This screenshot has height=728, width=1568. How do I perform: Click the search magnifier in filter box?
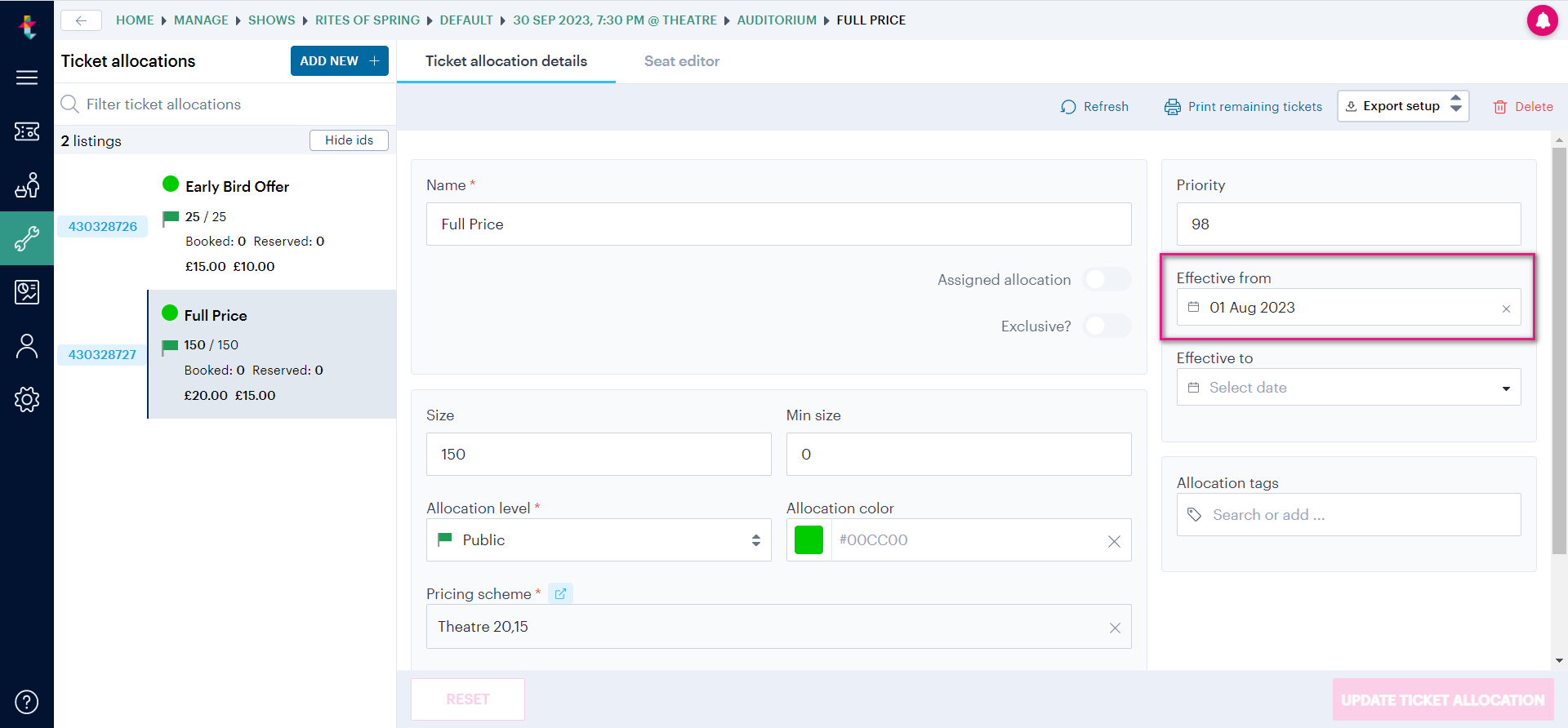pyautogui.click(x=70, y=104)
